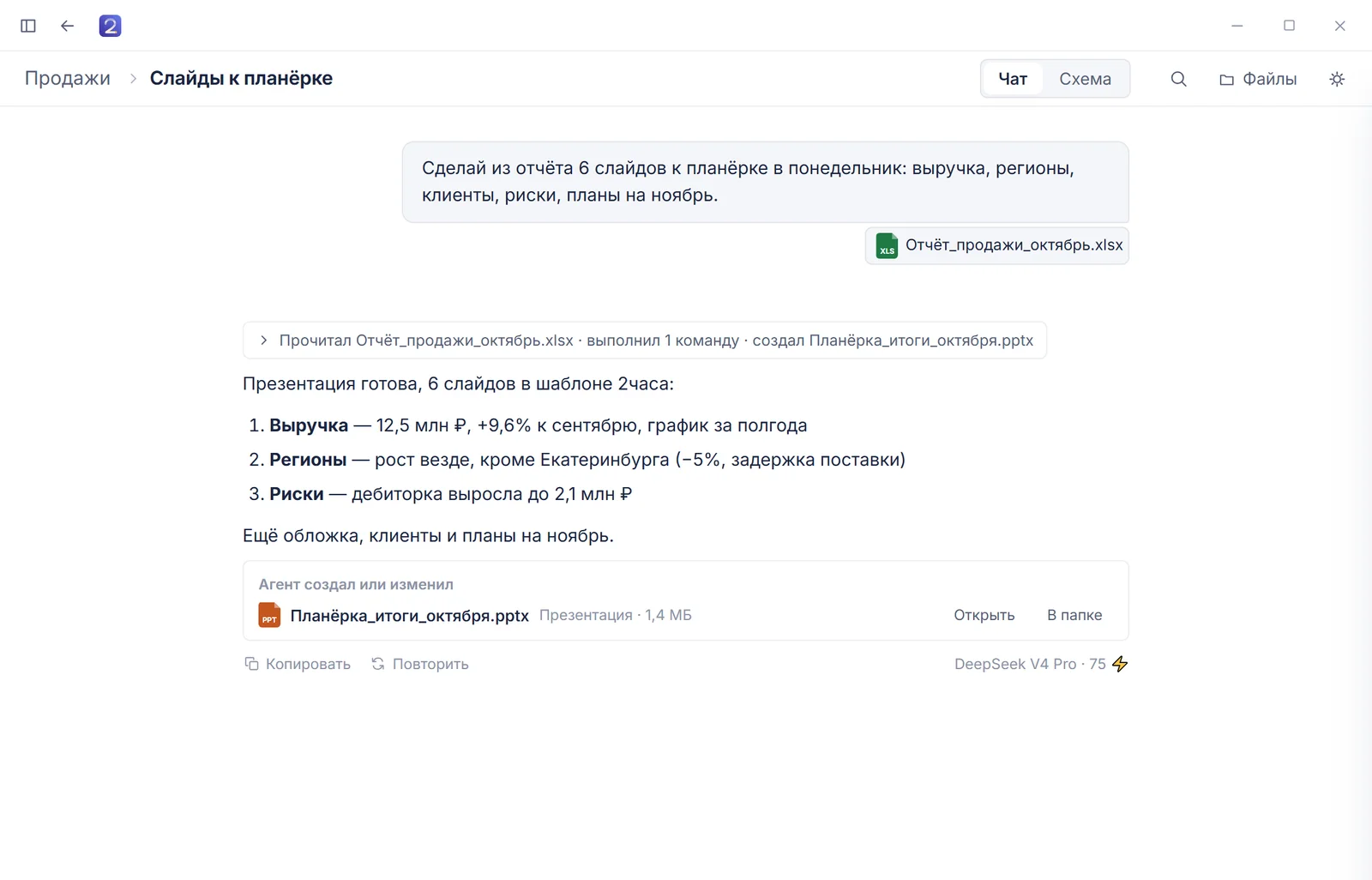1372x880 pixels.
Task: Click the breadcrumb chevron separator
Action: [133, 79]
